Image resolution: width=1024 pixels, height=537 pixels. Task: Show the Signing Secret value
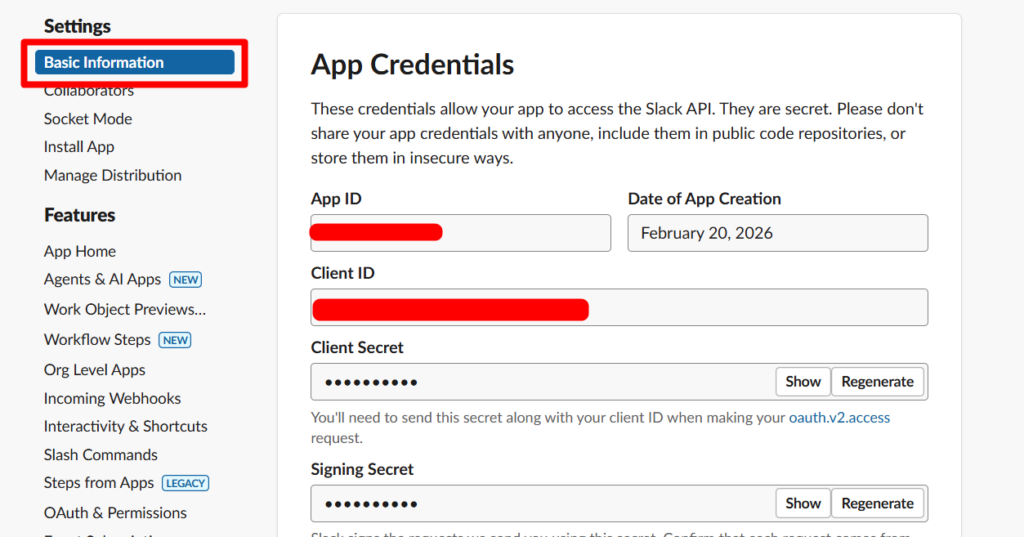(x=803, y=503)
